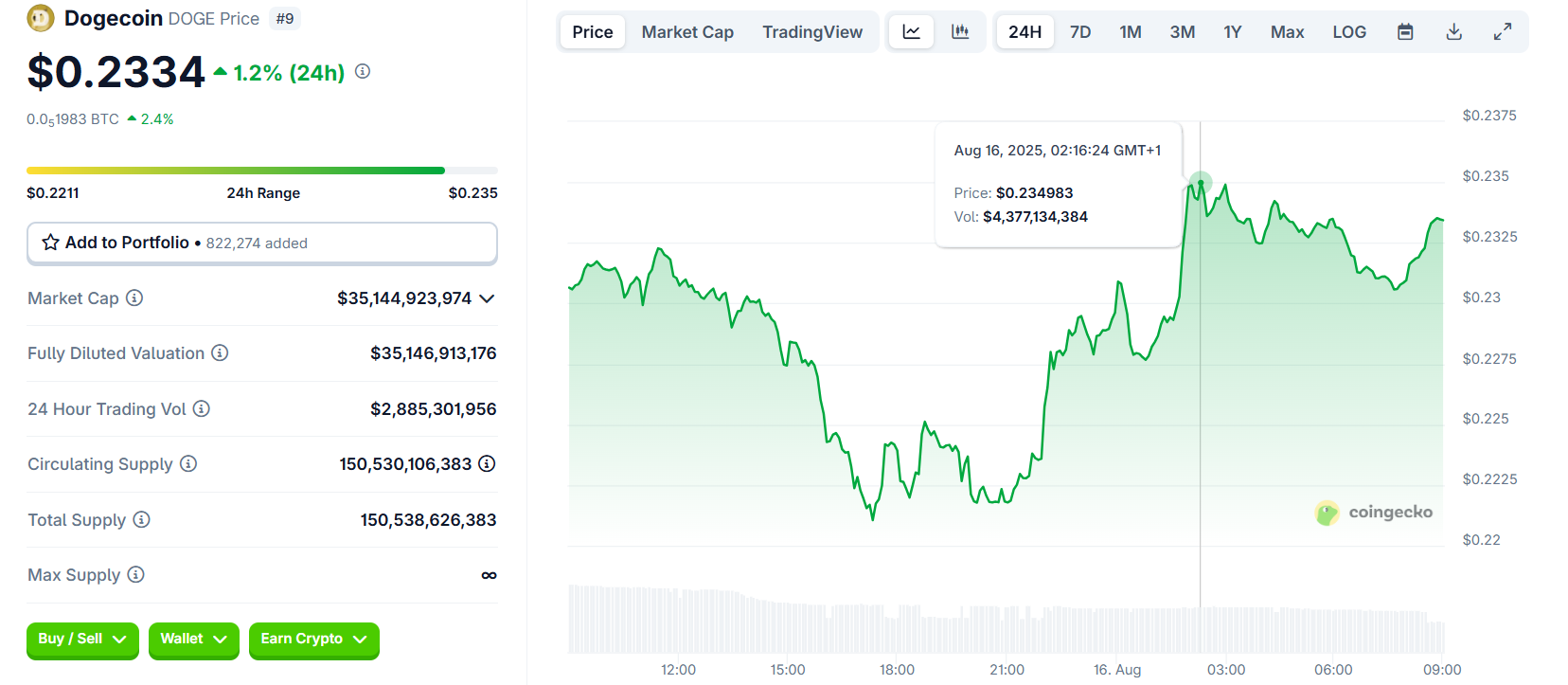
Task: Select the 3M time range
Action: pyautogui.click(x=1183, y=32)
